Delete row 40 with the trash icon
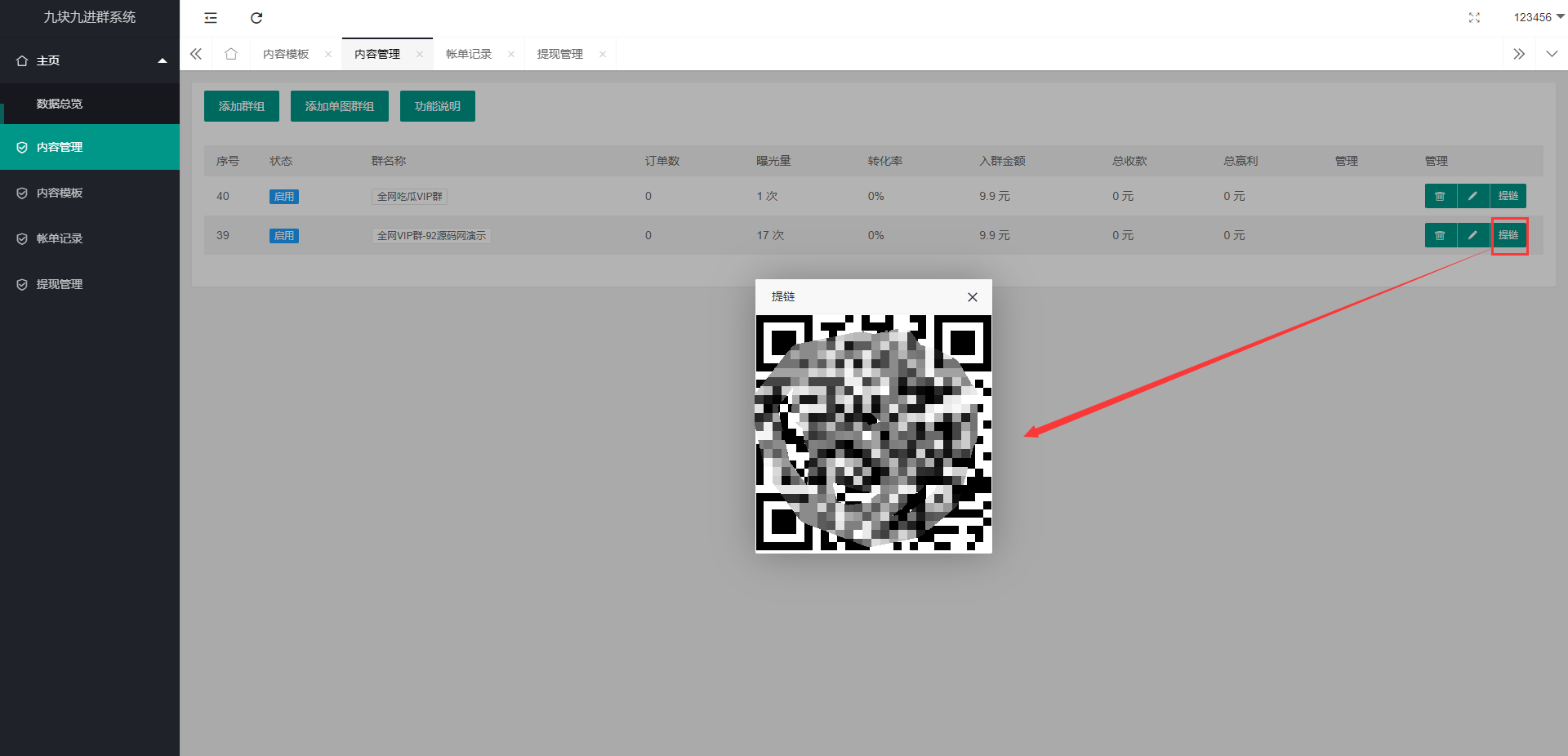1568x756 pixels. (x=1441, y=196)
